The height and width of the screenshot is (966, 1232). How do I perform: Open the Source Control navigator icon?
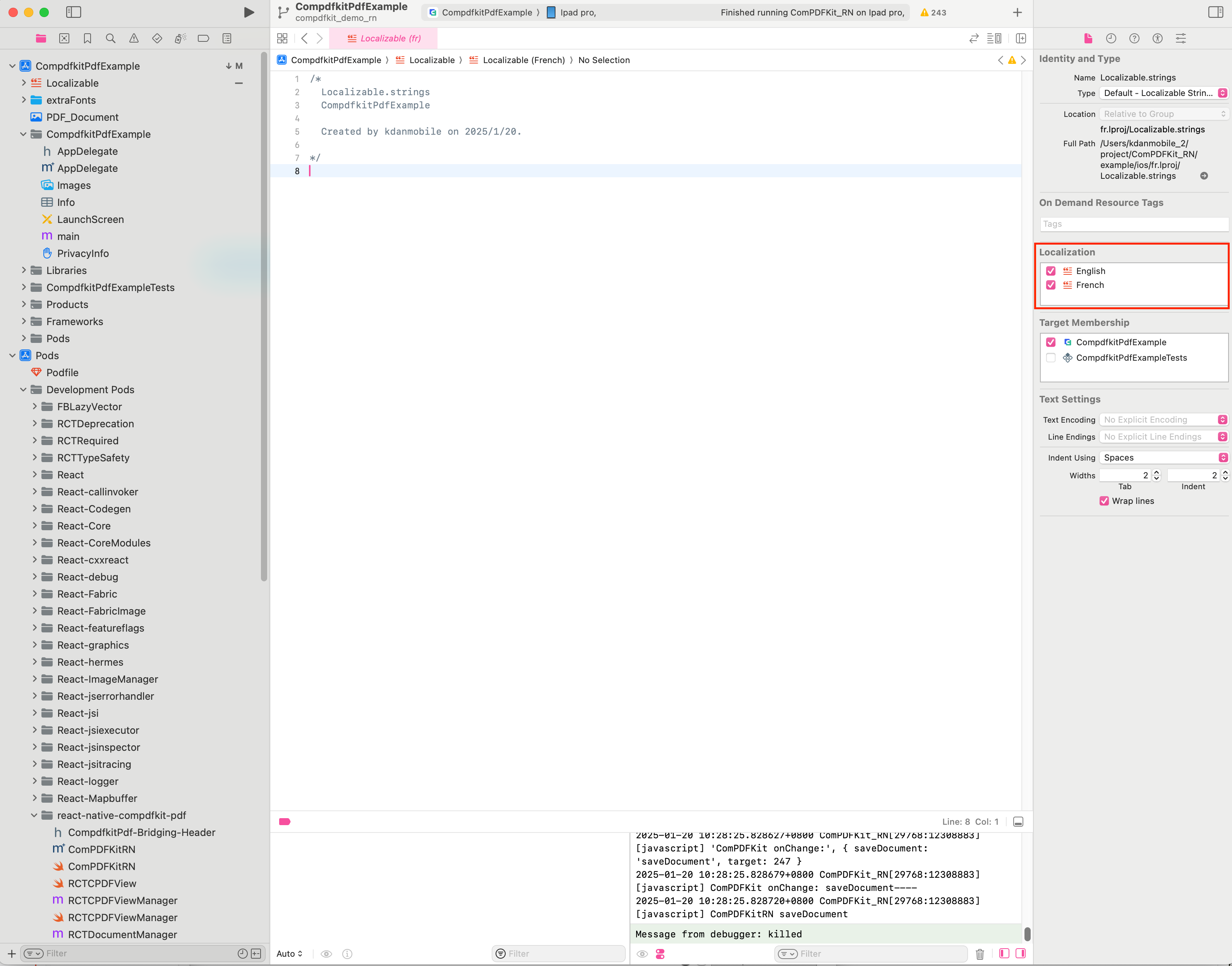coord(65,38)
